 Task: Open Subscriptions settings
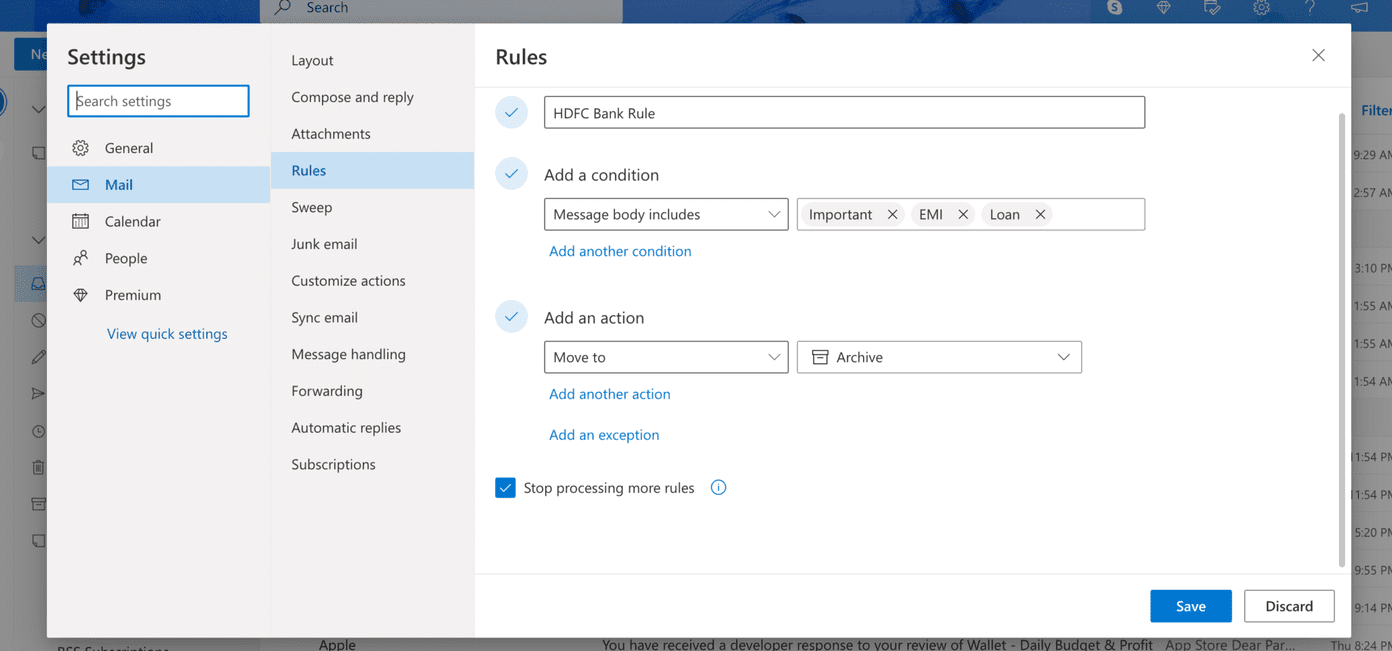pyautogui.click(x=372, y=464)
